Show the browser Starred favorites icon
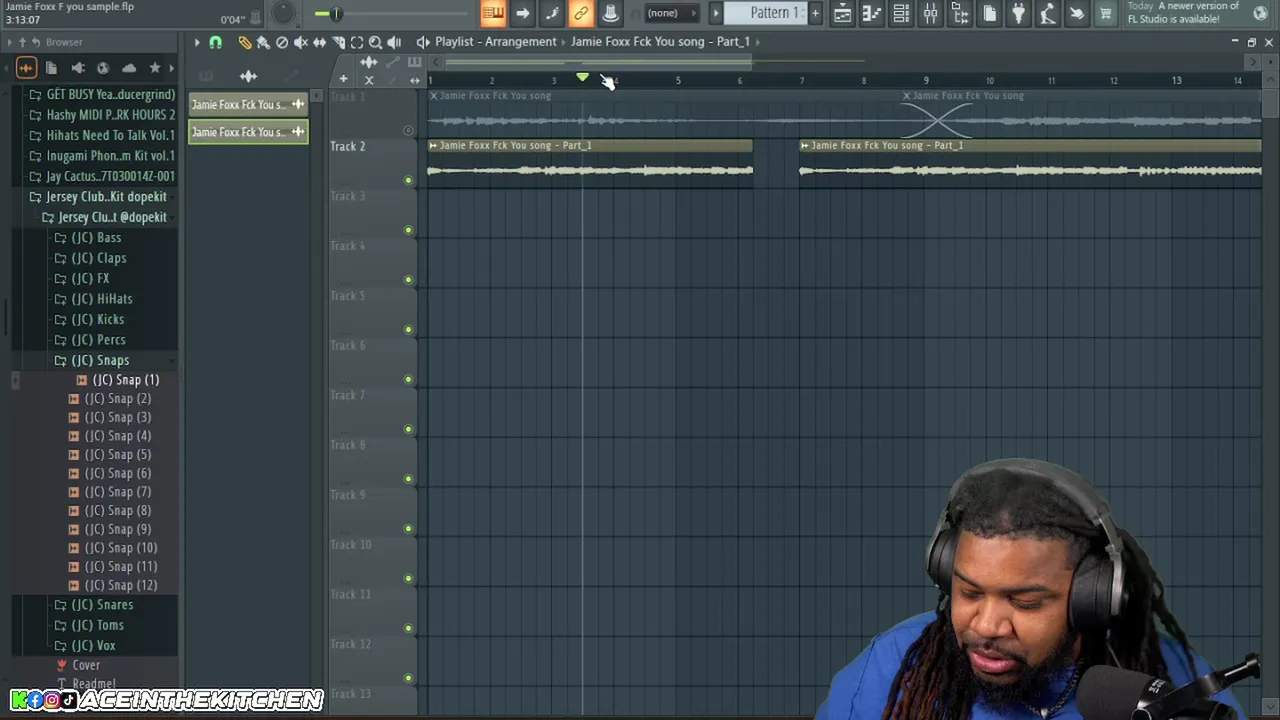Image resolution: width=1280 pixels, height=720 pixels. [x=155, y=68]
